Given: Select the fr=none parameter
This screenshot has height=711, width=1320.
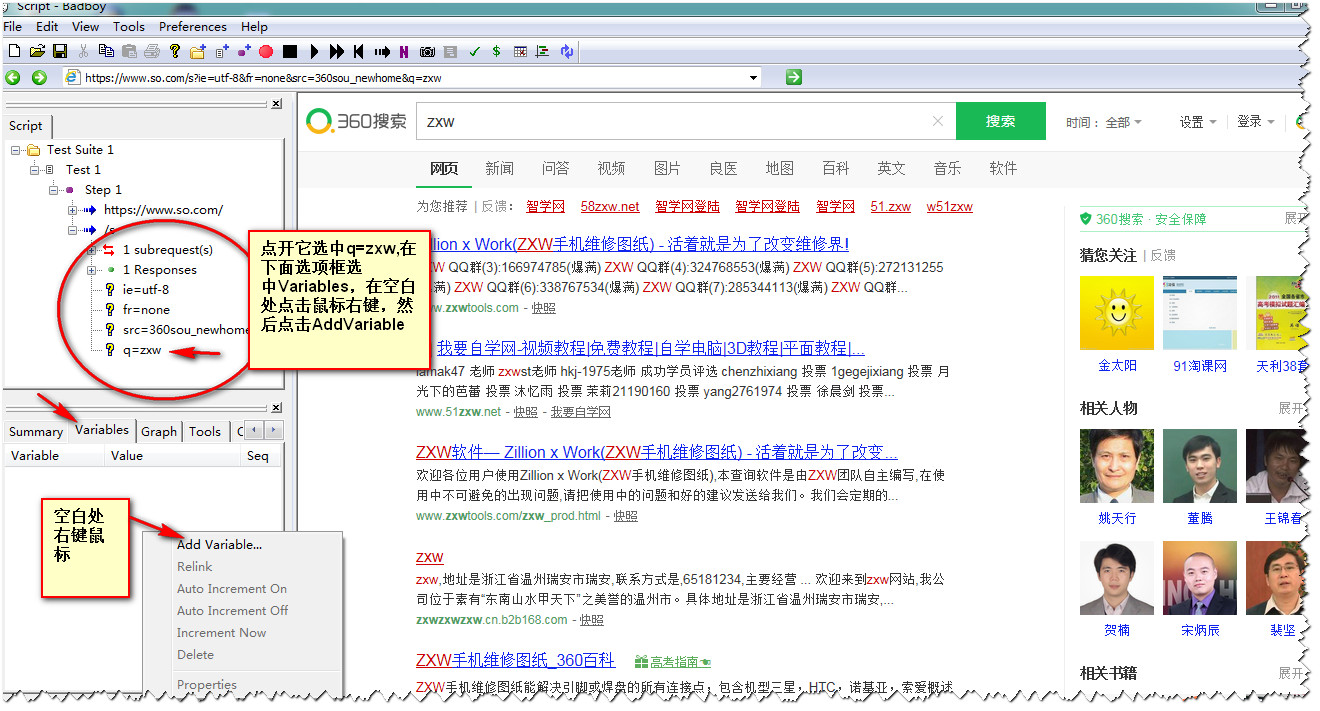Looking at the screenshot, I should point(146,310).
